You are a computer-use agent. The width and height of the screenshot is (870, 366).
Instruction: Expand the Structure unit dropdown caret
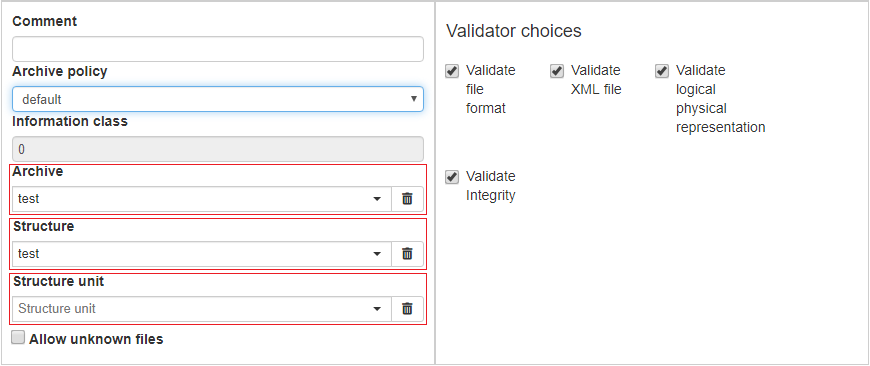pyautogui.click(x=377, y=308)
